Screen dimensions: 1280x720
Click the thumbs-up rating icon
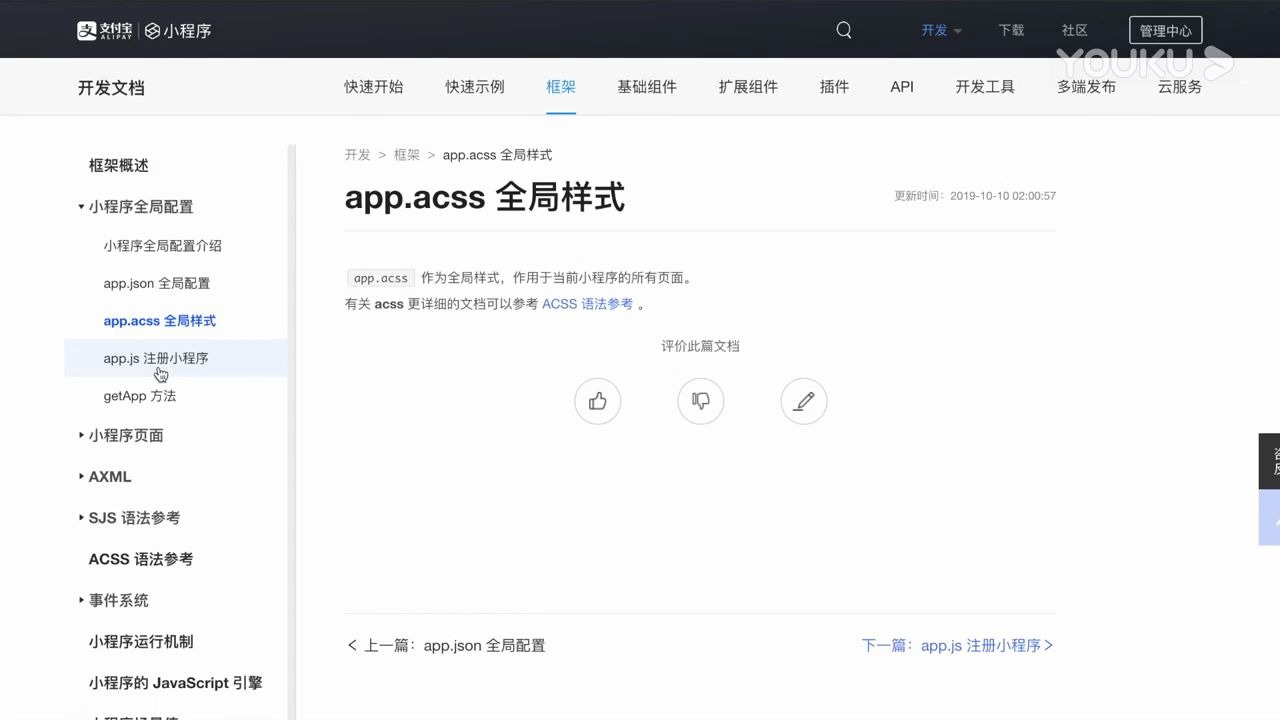click(598, 401)
